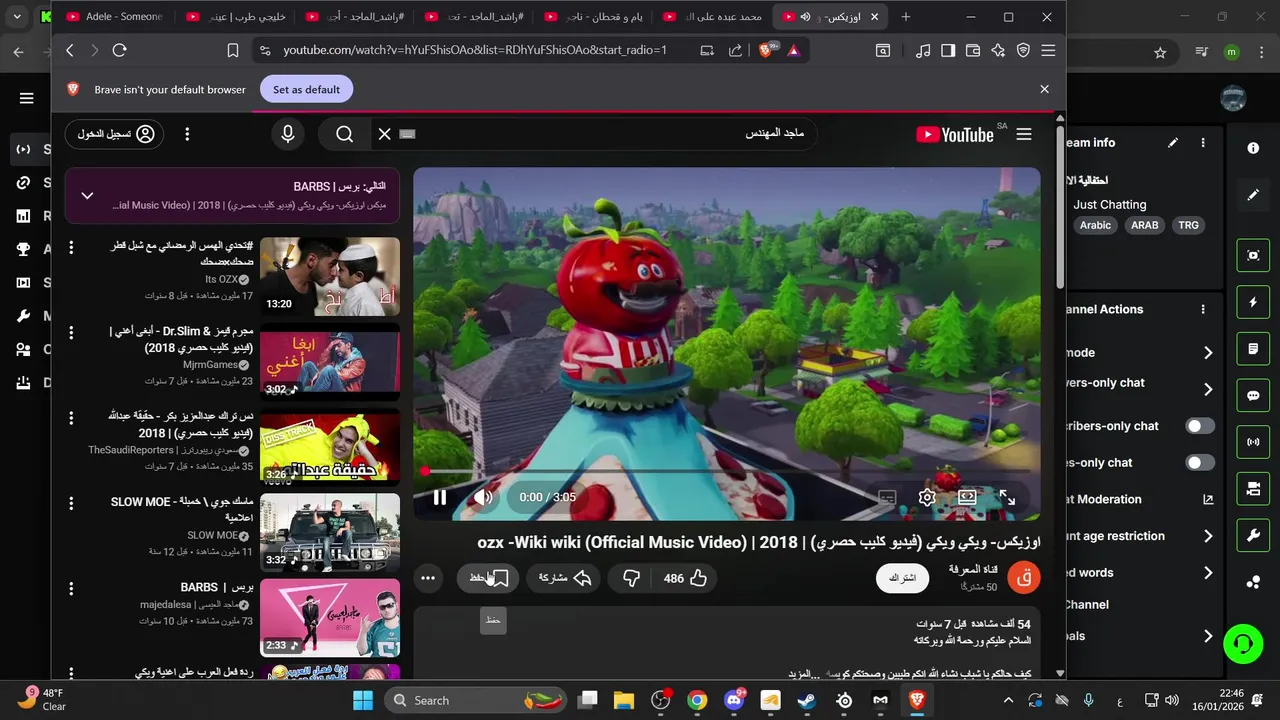Edit stream info with the pencil

[1173, 143]
